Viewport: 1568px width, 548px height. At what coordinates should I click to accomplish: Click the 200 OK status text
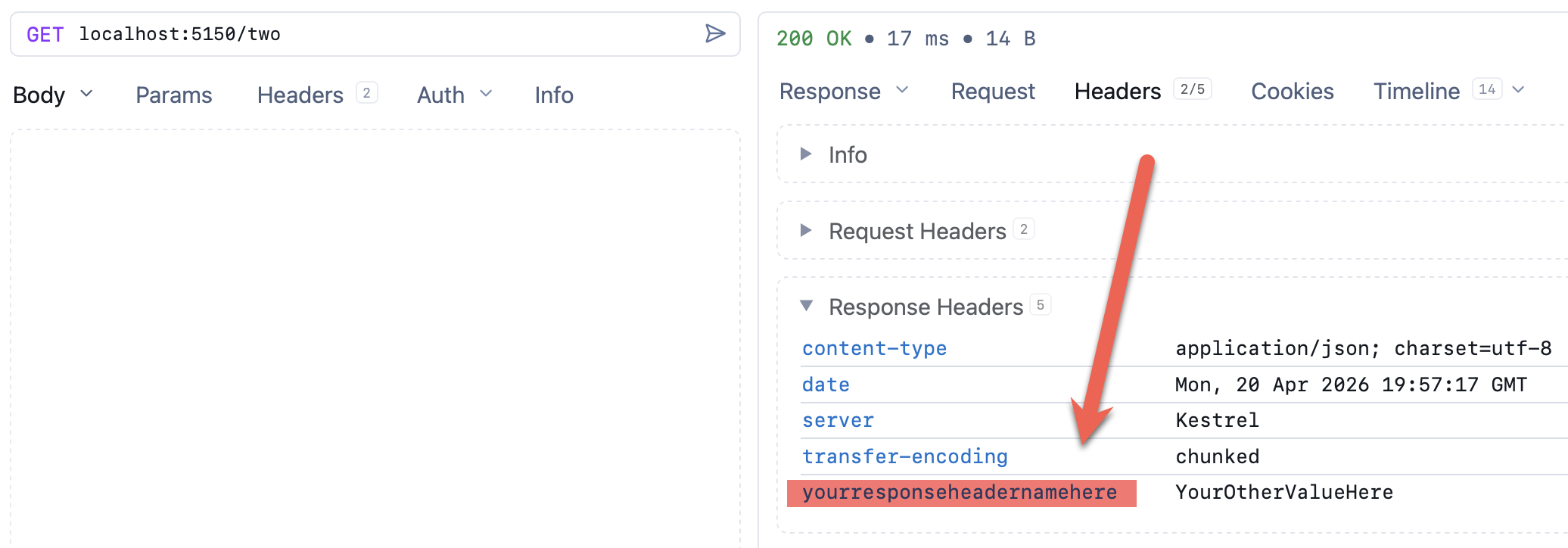point(814,39)
